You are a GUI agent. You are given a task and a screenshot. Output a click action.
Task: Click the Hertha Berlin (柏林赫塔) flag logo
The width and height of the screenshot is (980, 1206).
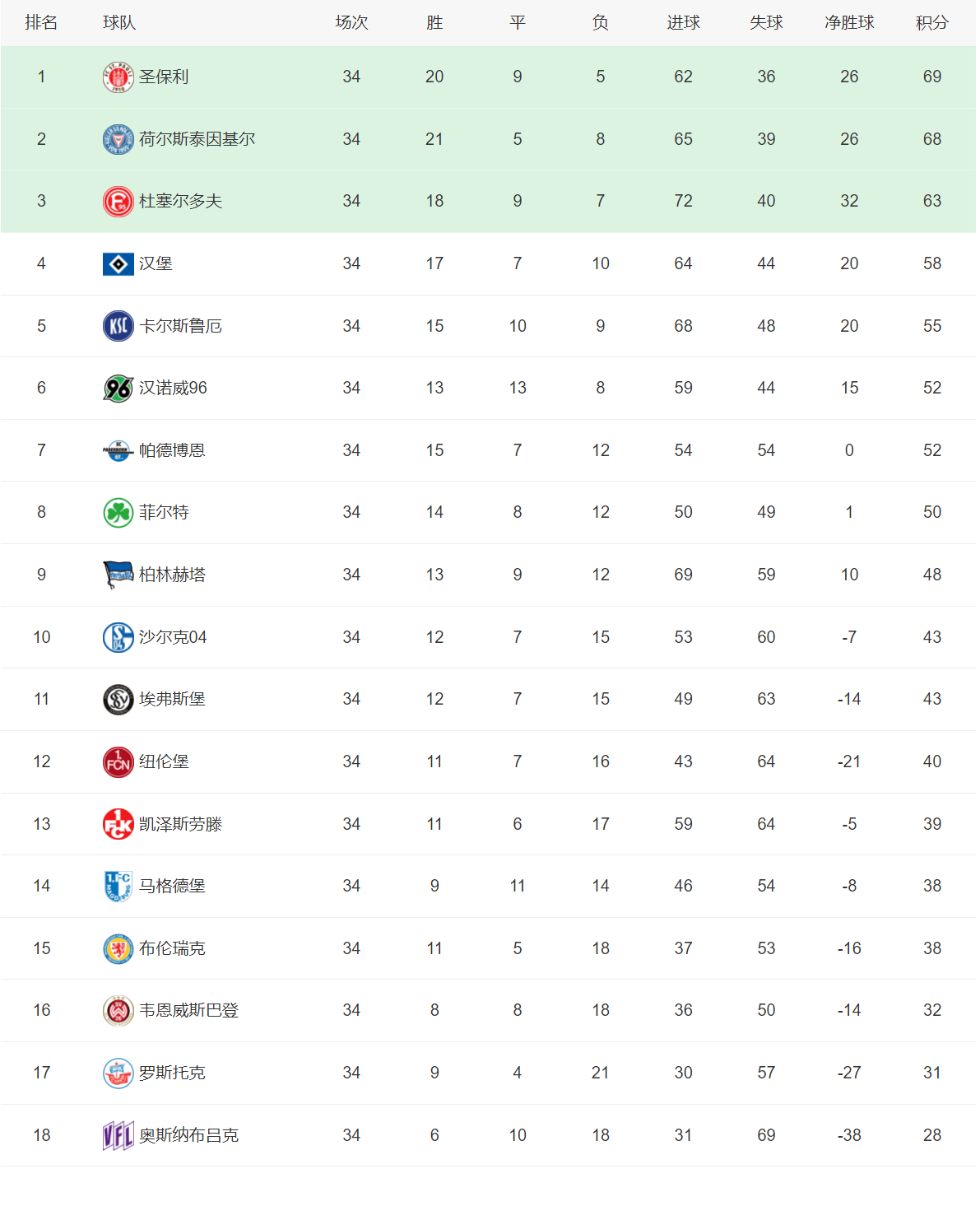(x=118, y=575)
